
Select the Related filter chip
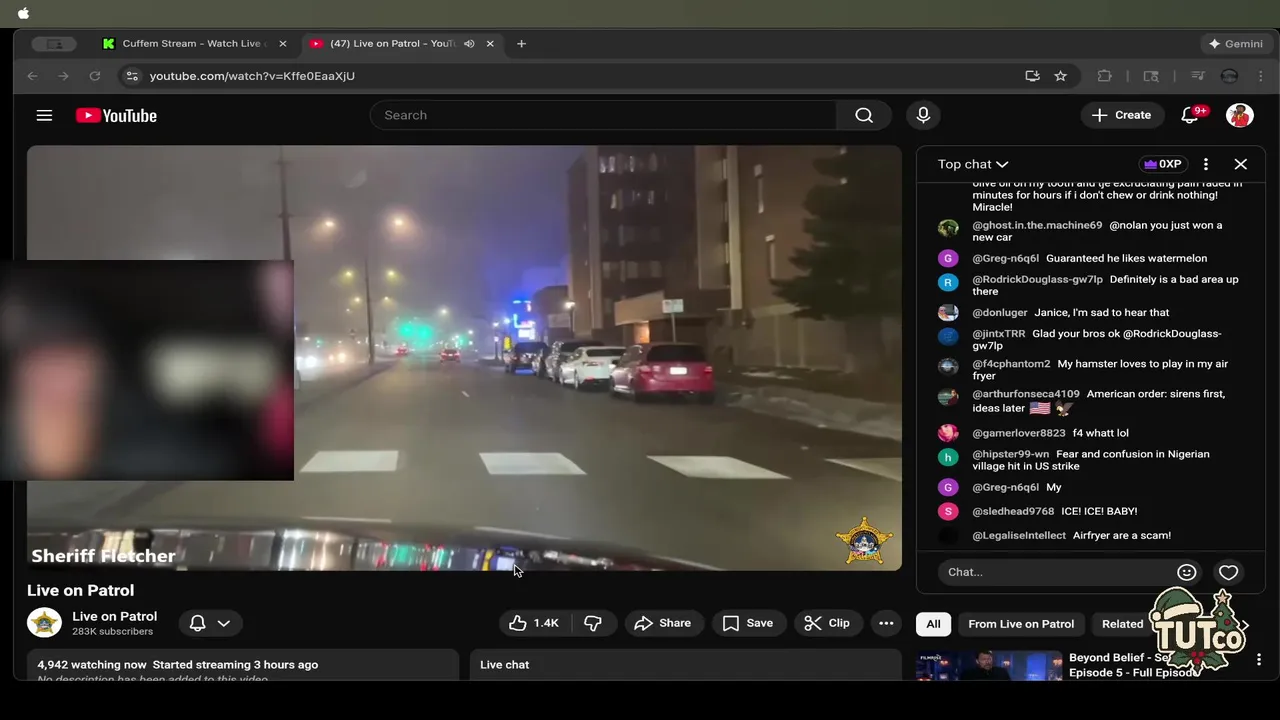coord(1122,624)
